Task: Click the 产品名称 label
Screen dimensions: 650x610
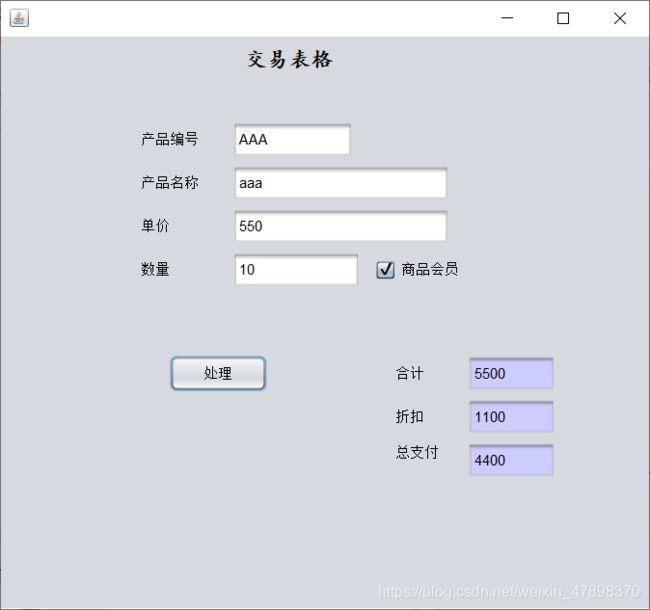Action: point(170,182)
